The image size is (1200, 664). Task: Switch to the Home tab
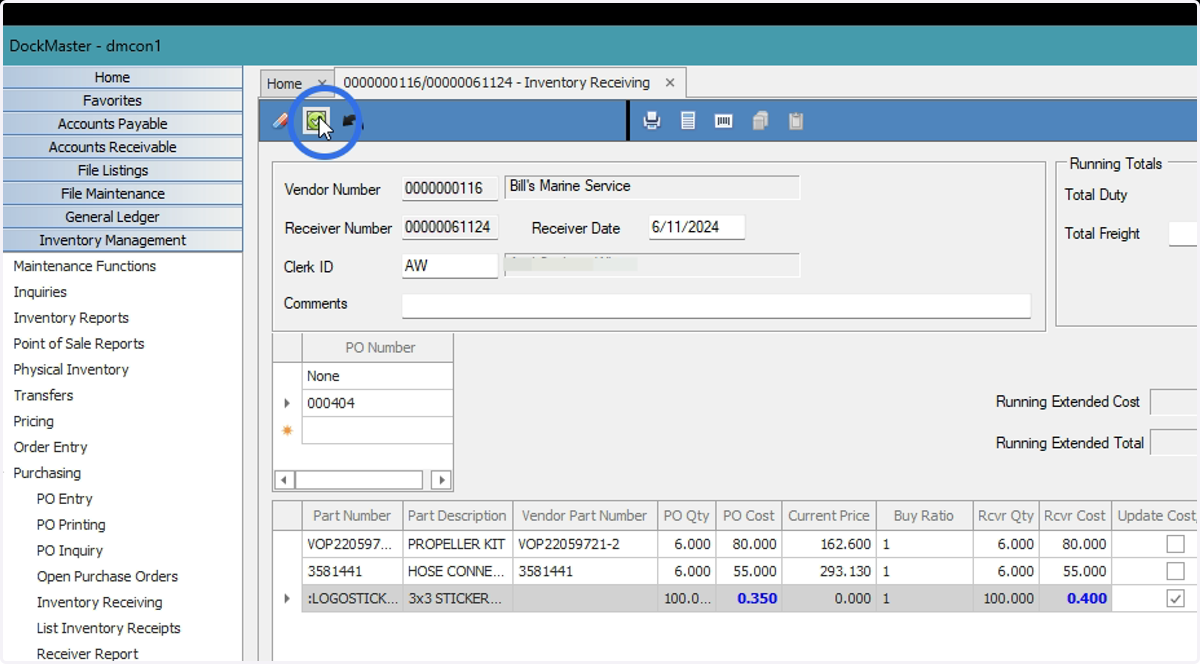(285, 84)
